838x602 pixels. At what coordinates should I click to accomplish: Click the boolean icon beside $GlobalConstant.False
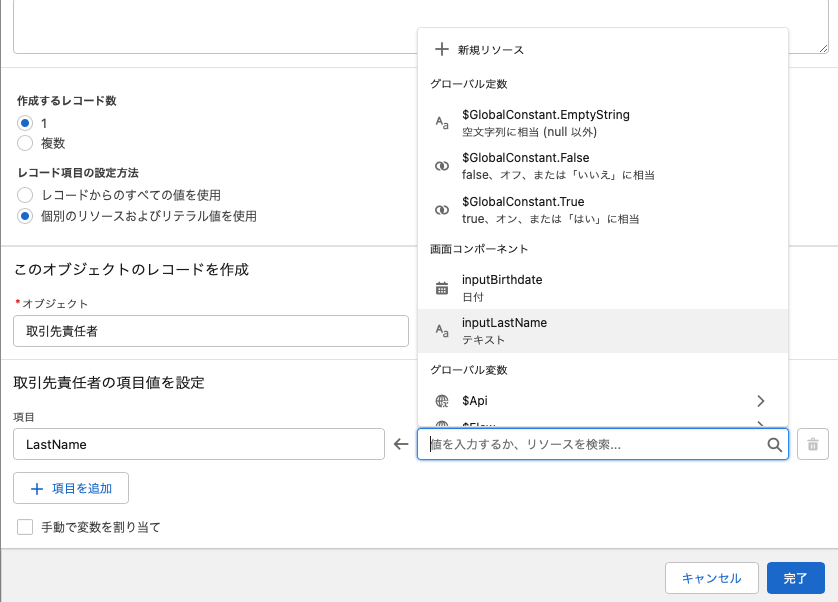pyautogui.click(x=441, y=166)
